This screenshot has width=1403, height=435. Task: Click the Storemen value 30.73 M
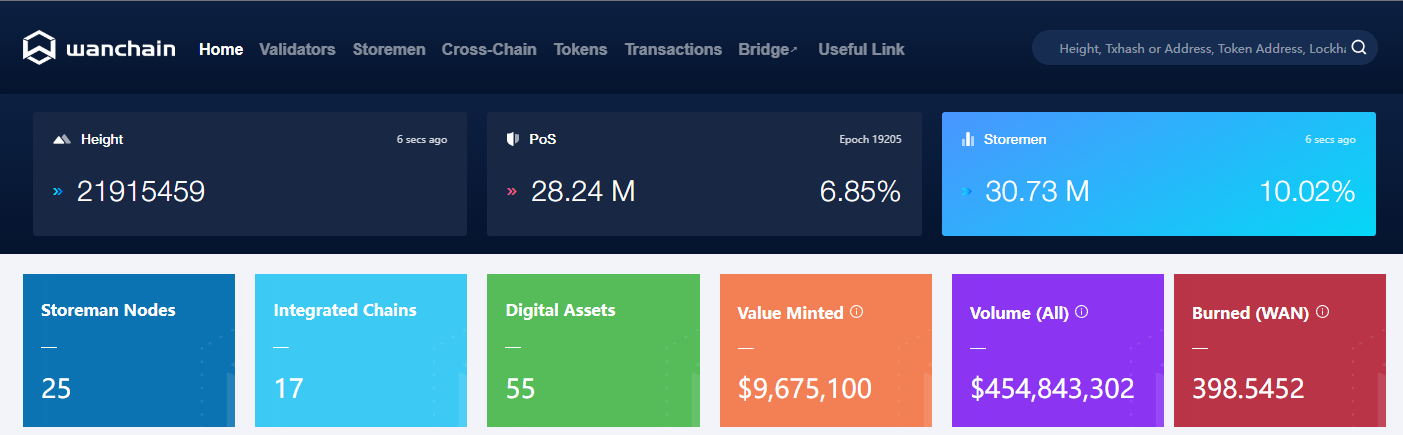point(1037,191)
